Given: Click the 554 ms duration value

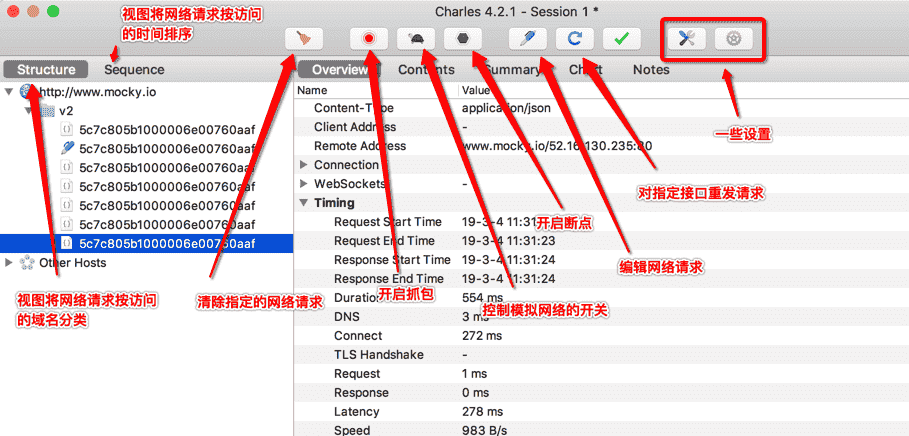Looking at the screenshot, I should click(x=481, y=297).
